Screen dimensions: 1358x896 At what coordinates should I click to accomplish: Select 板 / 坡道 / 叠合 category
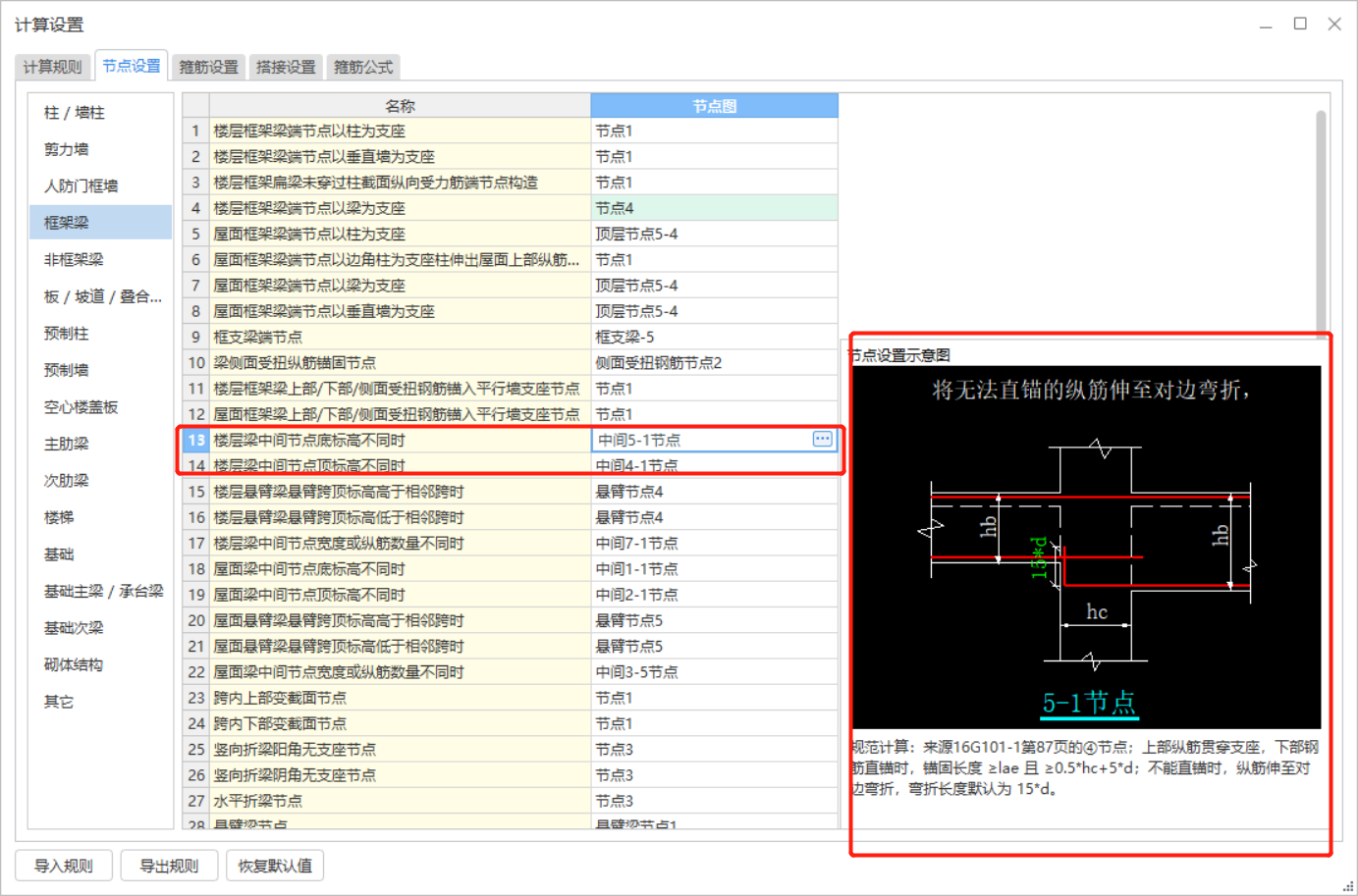tap(100, 296)
